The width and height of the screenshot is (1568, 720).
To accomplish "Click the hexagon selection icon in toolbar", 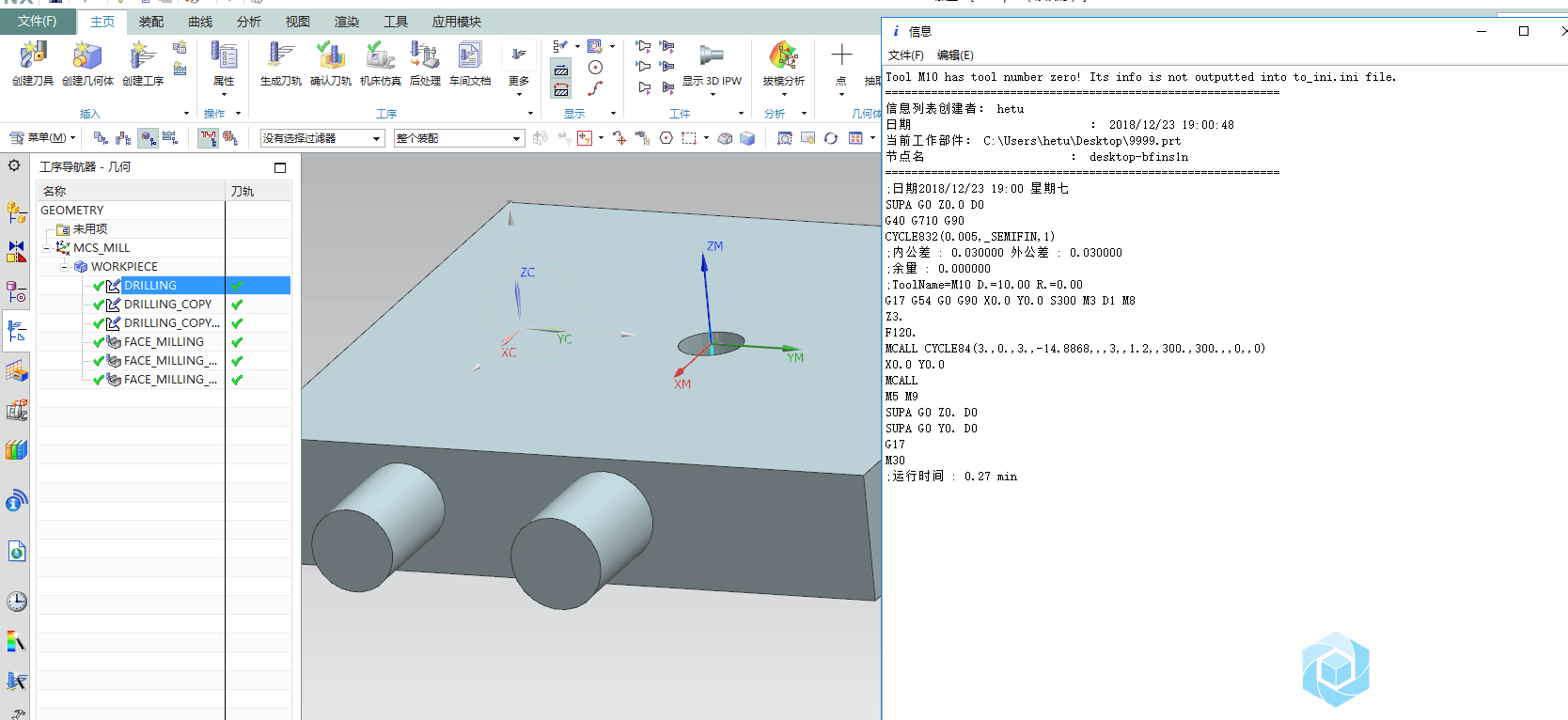I will 666,138.
